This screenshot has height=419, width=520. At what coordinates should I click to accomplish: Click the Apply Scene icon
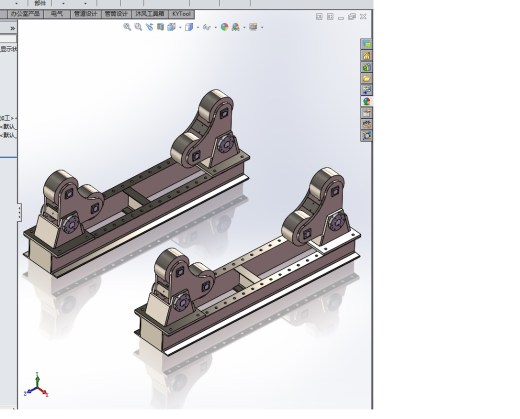point(235,27)
